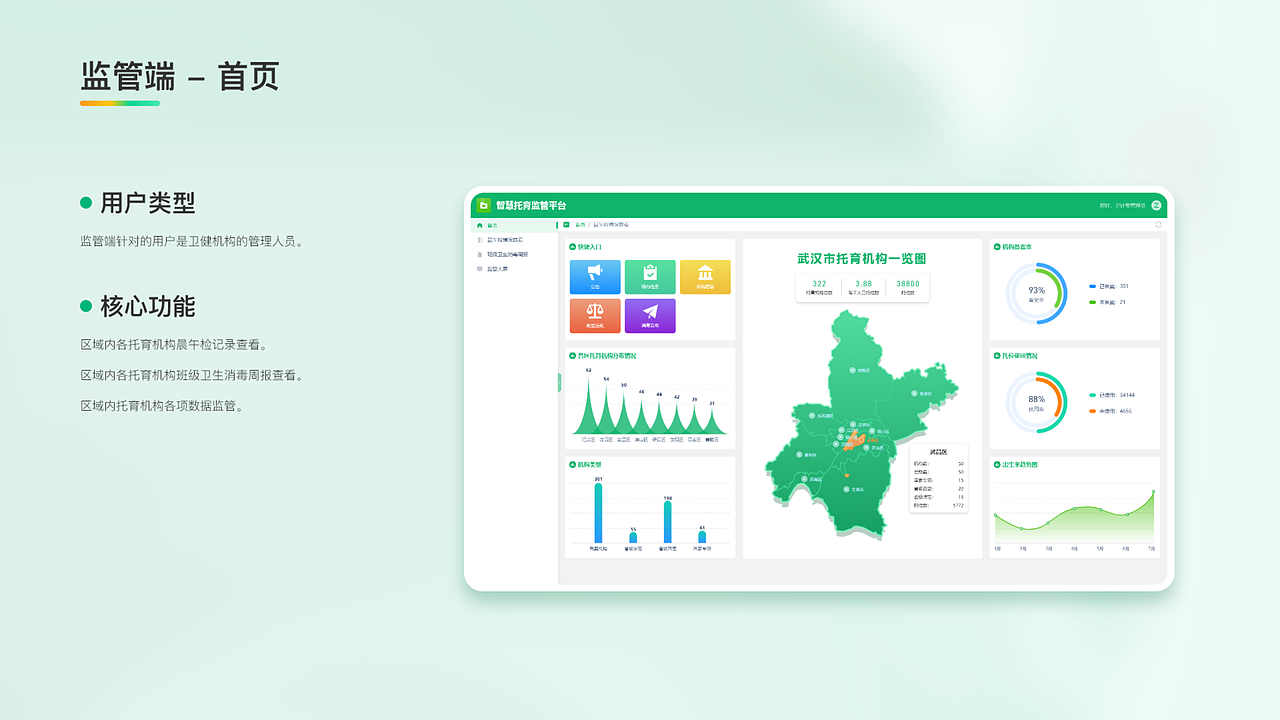Click the bar labeled 61
The height and width of the screenshot is (720, 1280).
coord(702,537)
